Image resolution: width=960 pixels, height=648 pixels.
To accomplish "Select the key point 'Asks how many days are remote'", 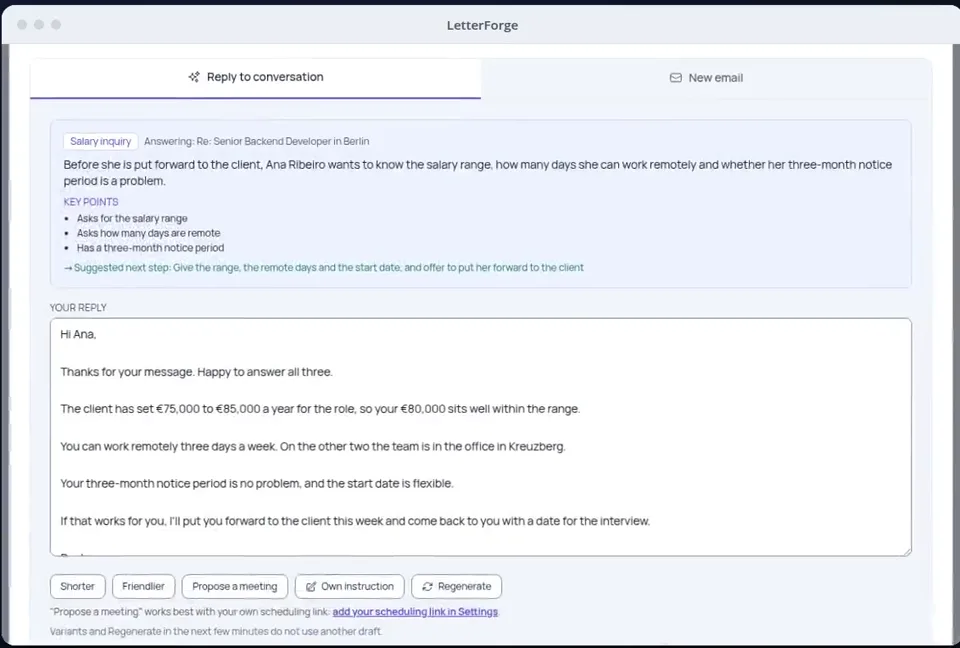I will click(148, 233).
